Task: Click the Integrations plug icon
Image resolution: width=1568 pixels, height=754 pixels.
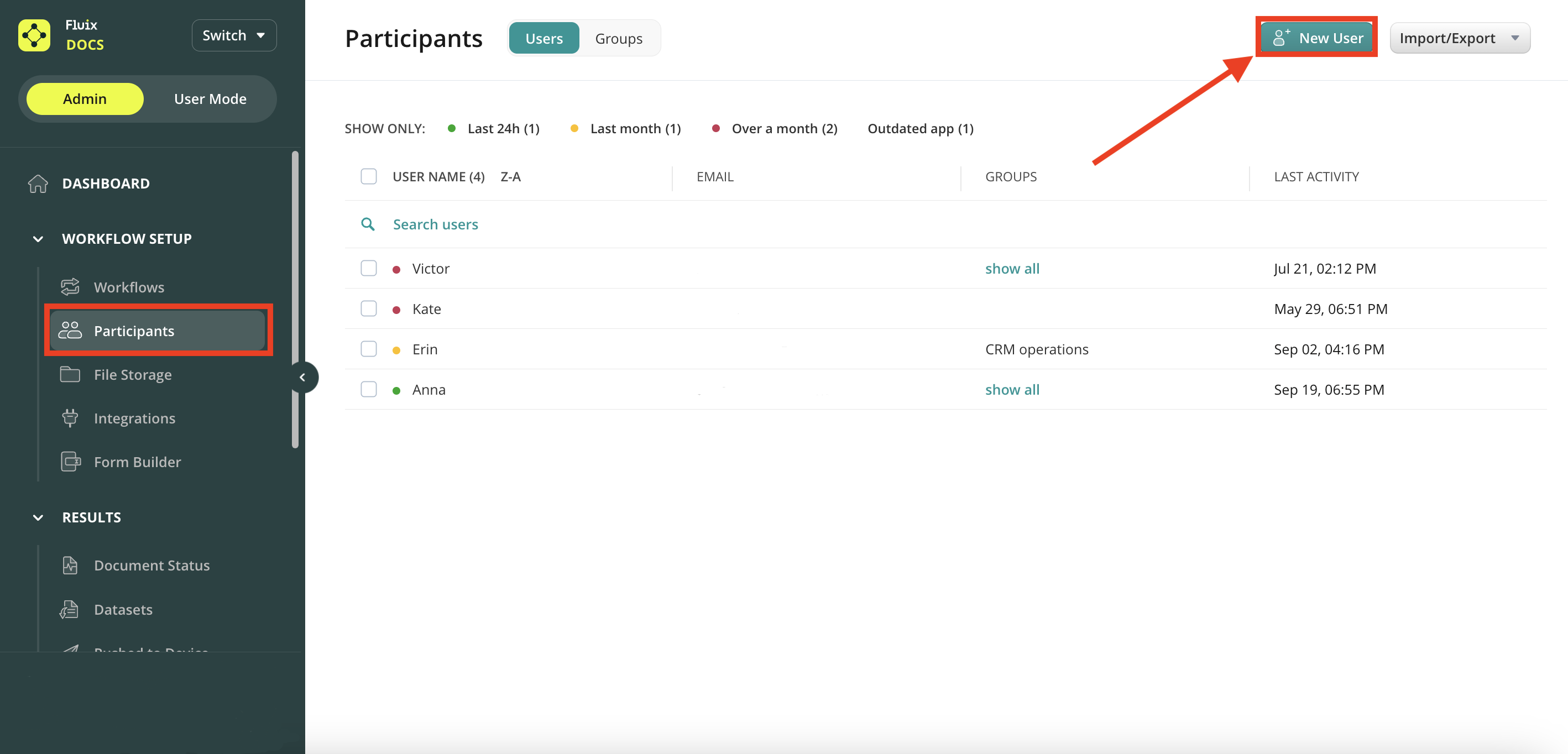Action: (x=70, y=418)
